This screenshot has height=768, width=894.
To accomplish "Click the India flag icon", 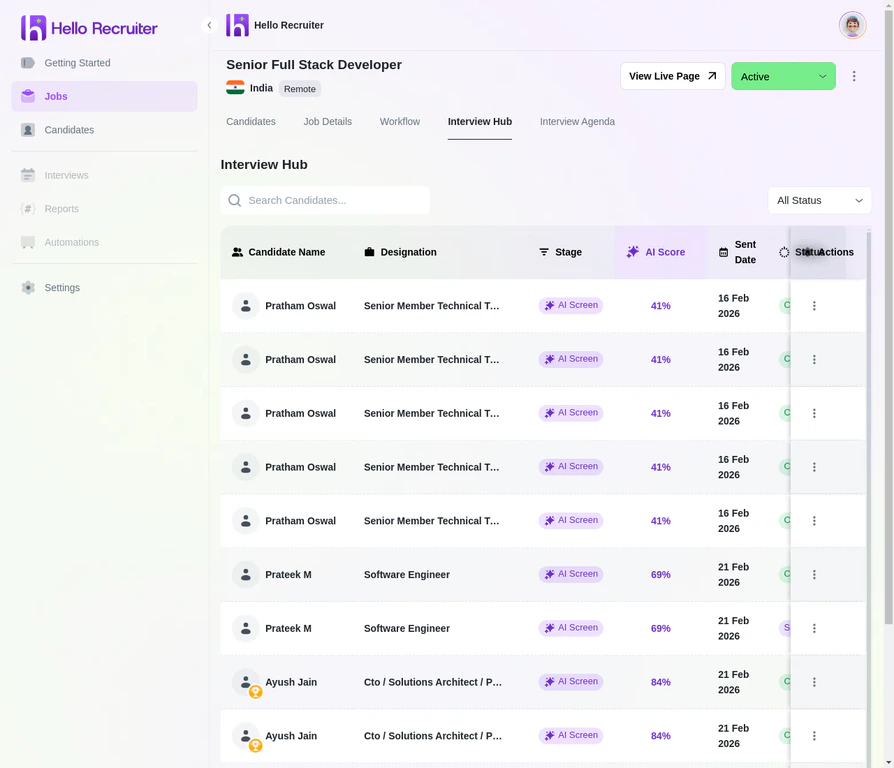I will click(235, 88).
